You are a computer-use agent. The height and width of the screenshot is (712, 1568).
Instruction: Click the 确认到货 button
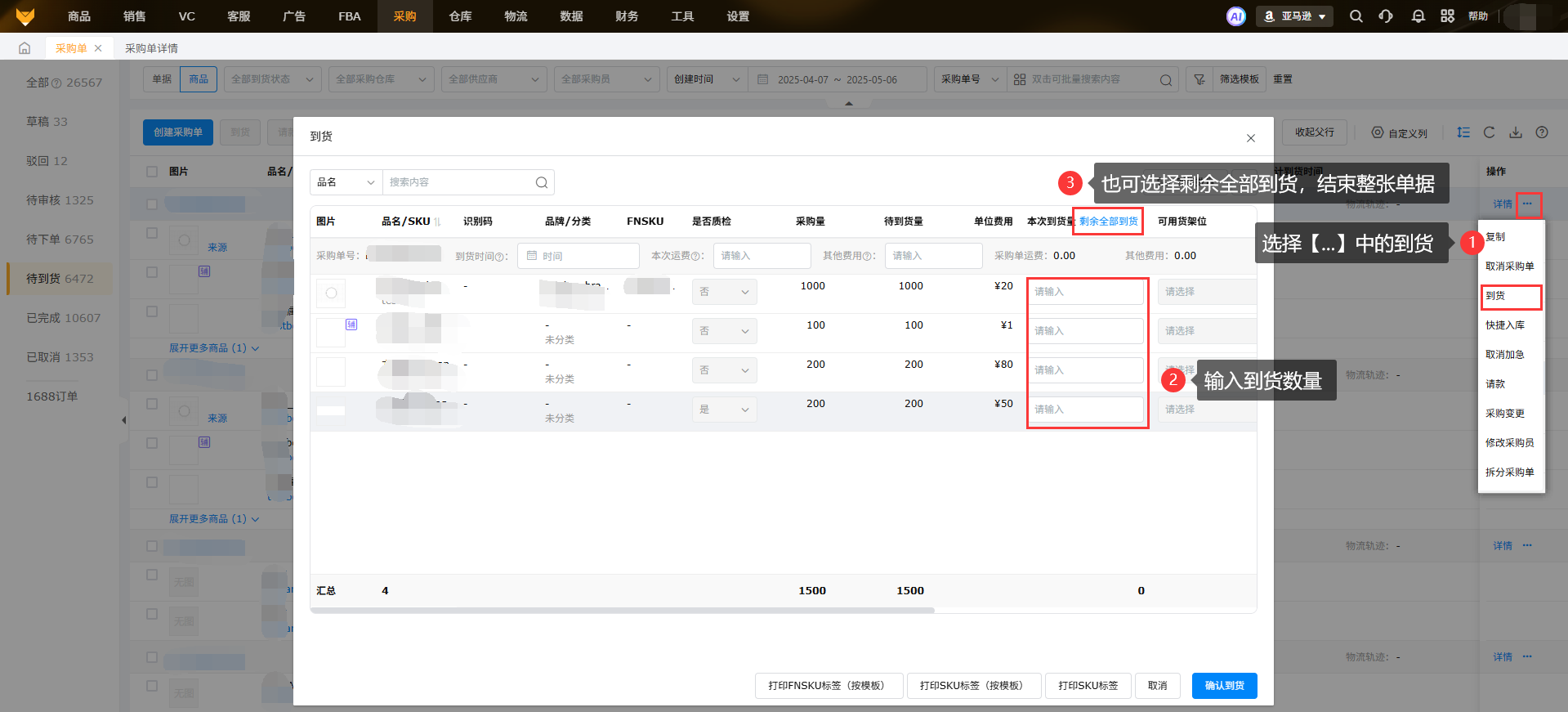[x=1224, y=686]
